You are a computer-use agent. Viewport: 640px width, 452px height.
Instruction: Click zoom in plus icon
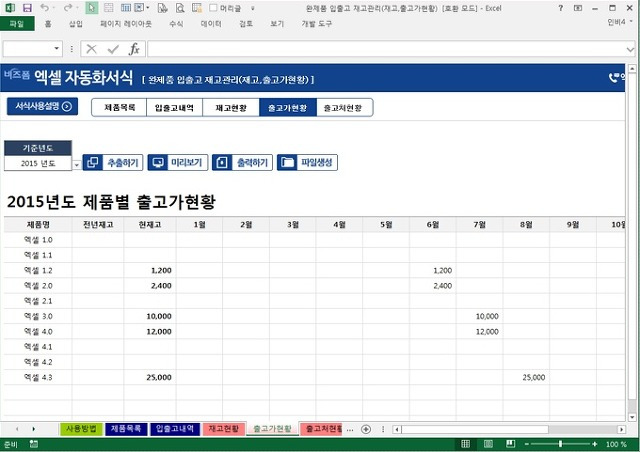[594, 444]
